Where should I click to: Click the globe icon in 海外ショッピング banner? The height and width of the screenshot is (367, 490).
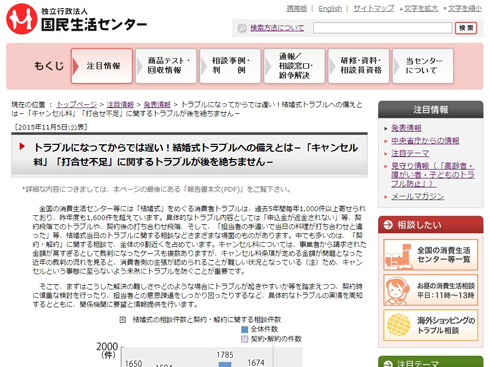coord(398,325)
